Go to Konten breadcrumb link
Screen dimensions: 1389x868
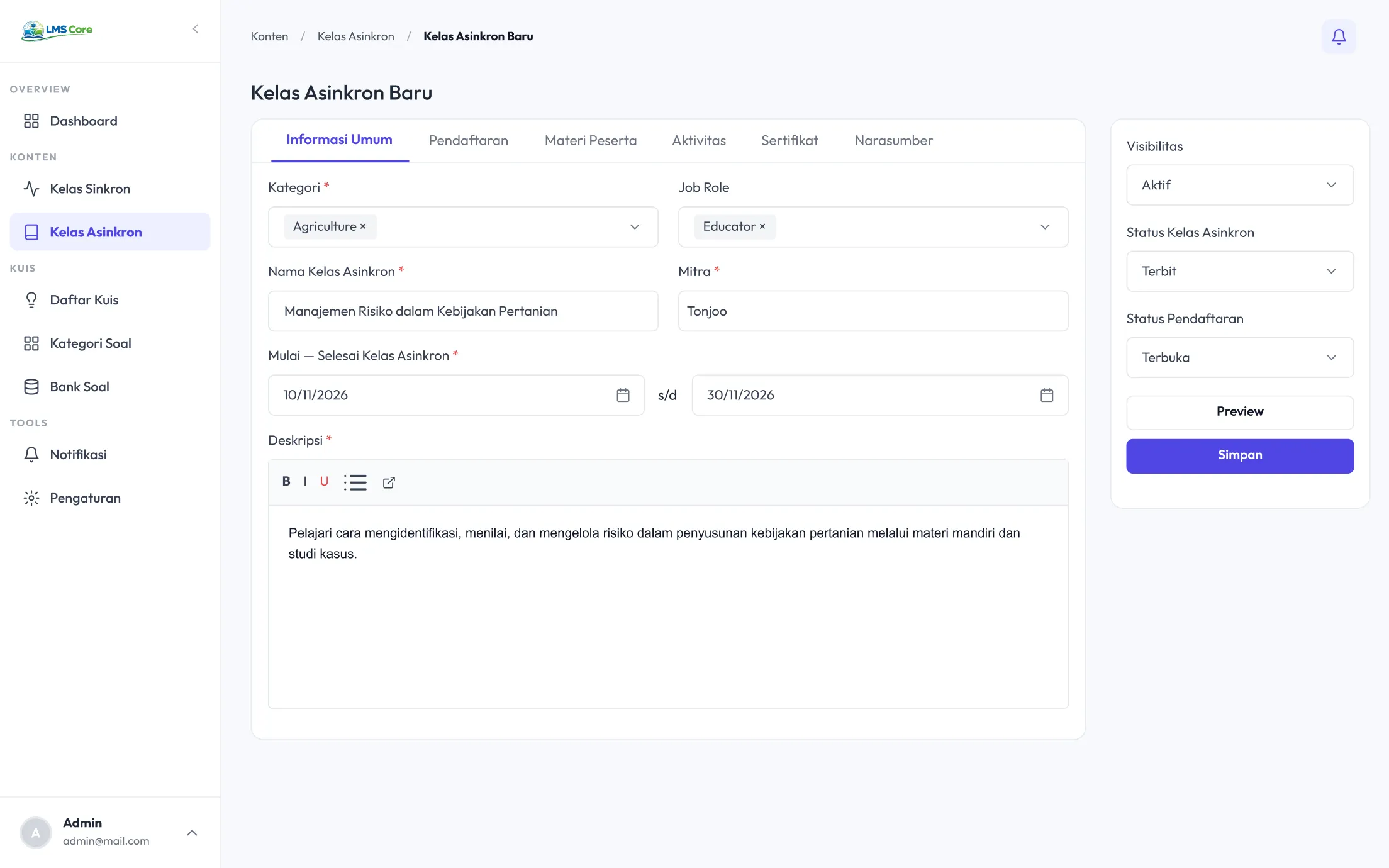pos(269,36)
